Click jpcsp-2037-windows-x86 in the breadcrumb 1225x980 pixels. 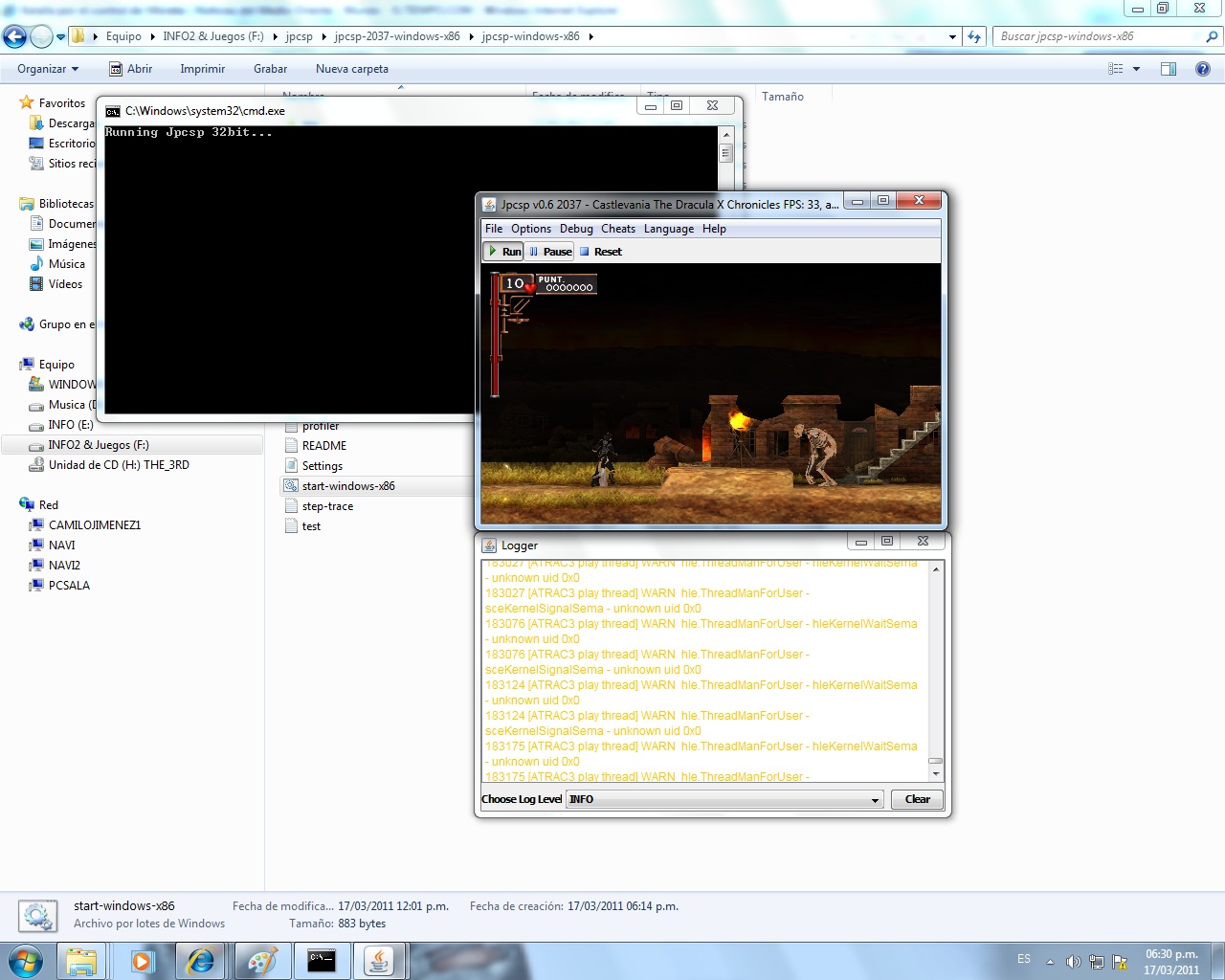point(397,36)
